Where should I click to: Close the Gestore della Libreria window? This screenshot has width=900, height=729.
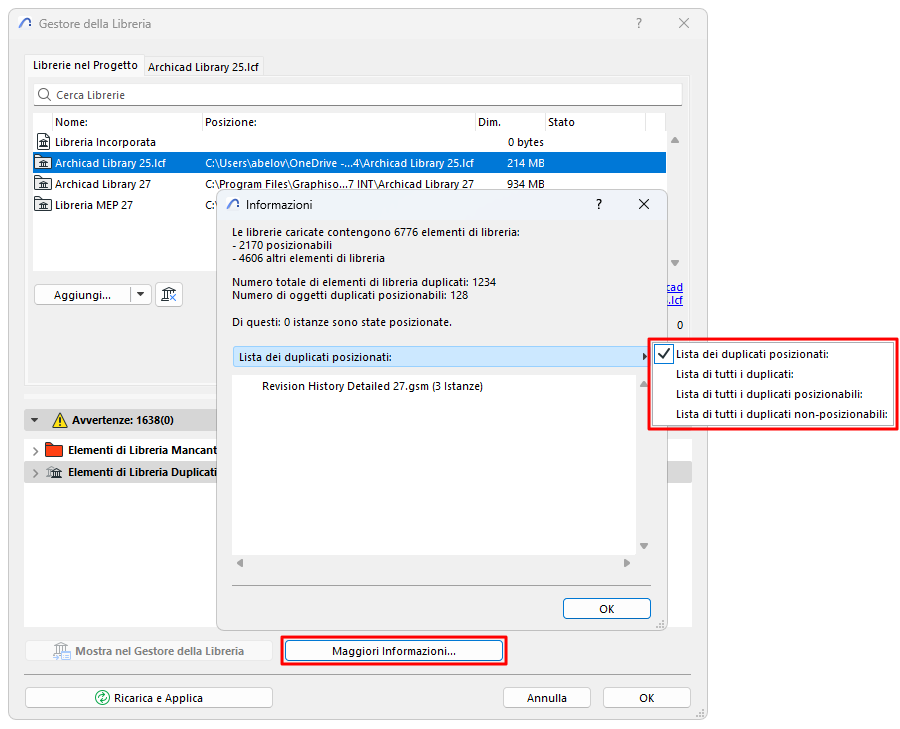pos(684,24)
